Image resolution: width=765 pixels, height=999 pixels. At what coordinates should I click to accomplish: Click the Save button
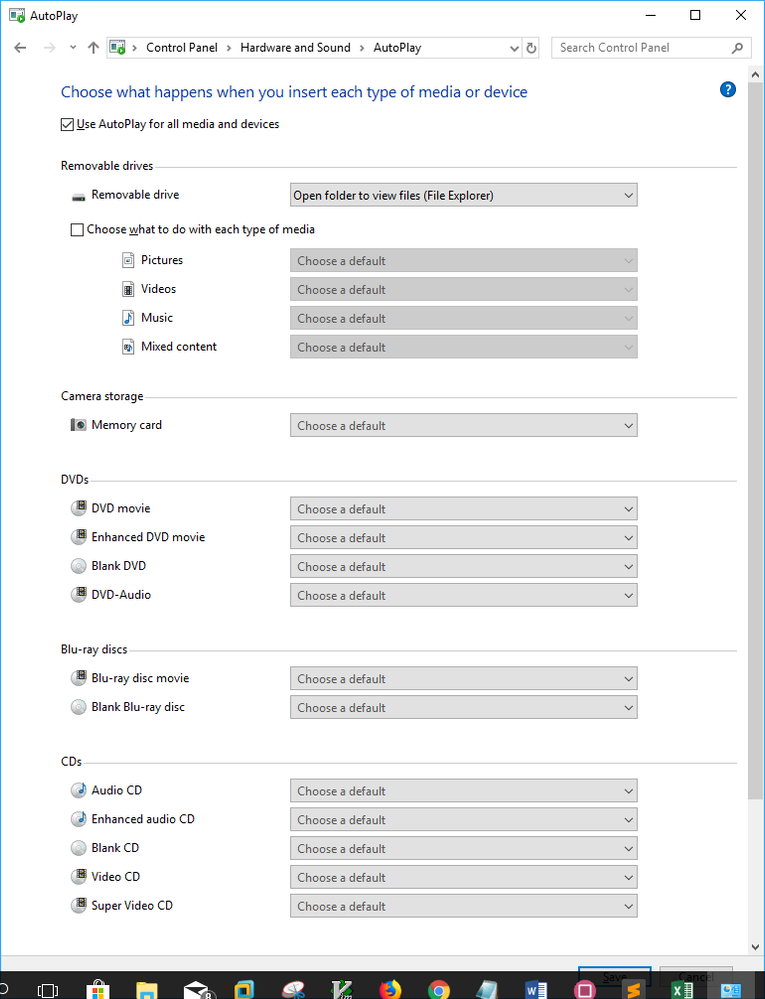click(x=615, y=976)
